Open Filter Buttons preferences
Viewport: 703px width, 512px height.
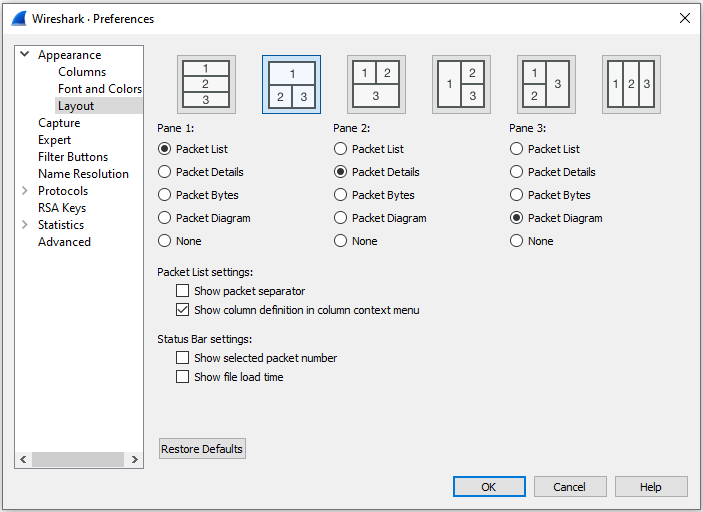(73, 157)
